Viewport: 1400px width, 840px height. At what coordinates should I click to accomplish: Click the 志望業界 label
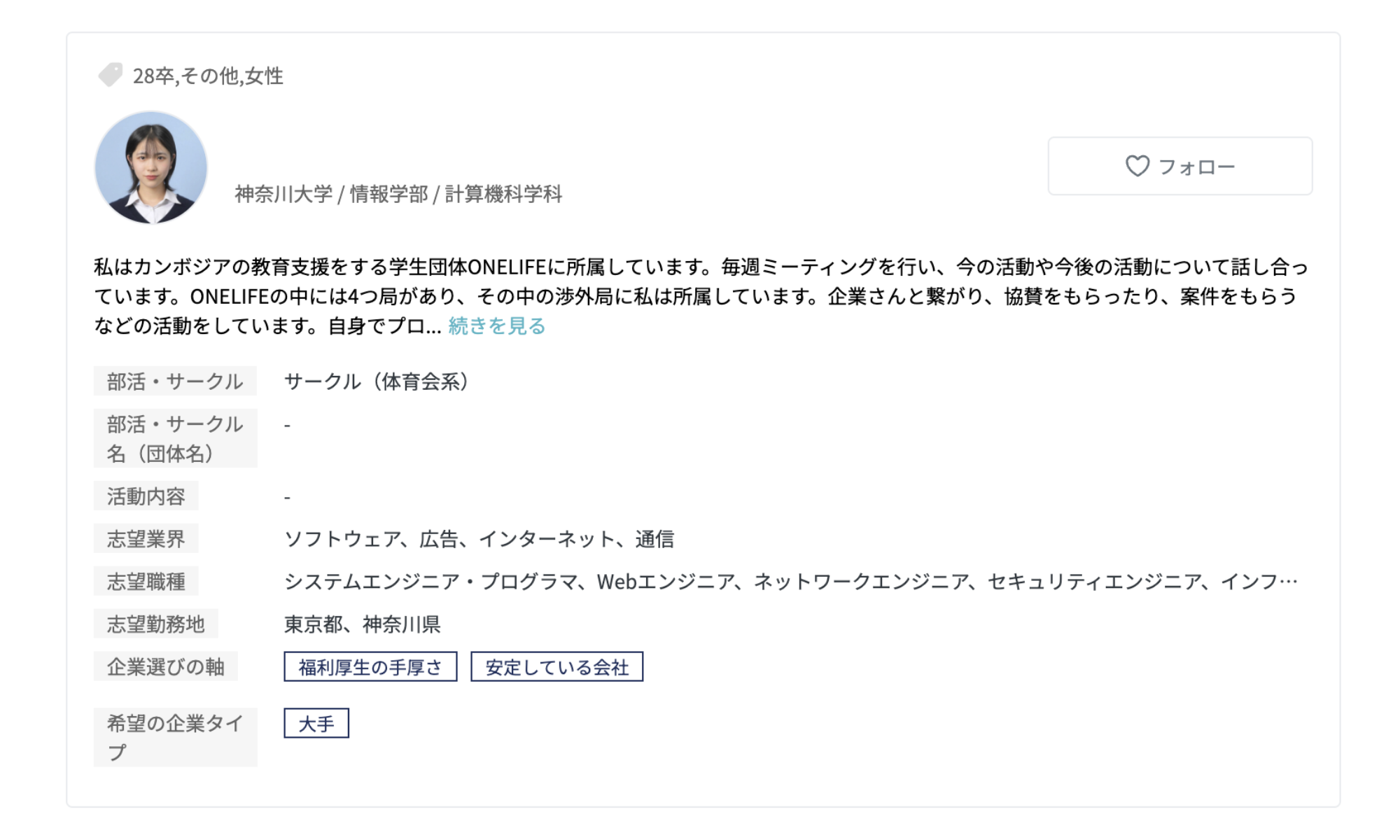click(x=146, y=539)
